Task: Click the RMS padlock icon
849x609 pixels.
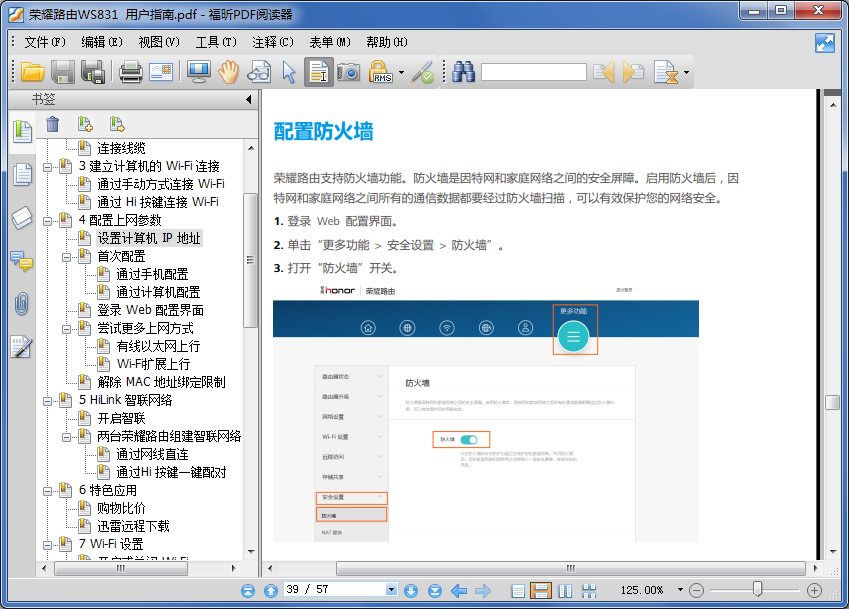Action: click(381, 72)
